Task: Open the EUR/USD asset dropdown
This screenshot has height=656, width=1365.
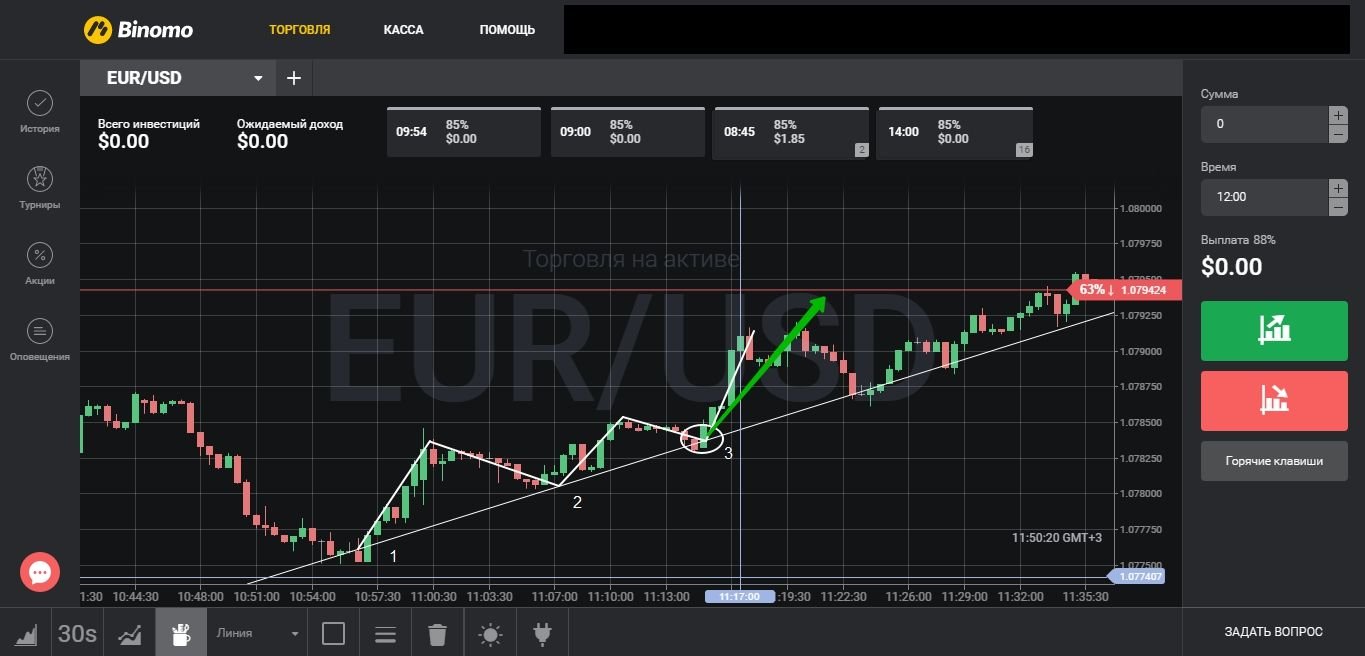Action: coord(186,78)
